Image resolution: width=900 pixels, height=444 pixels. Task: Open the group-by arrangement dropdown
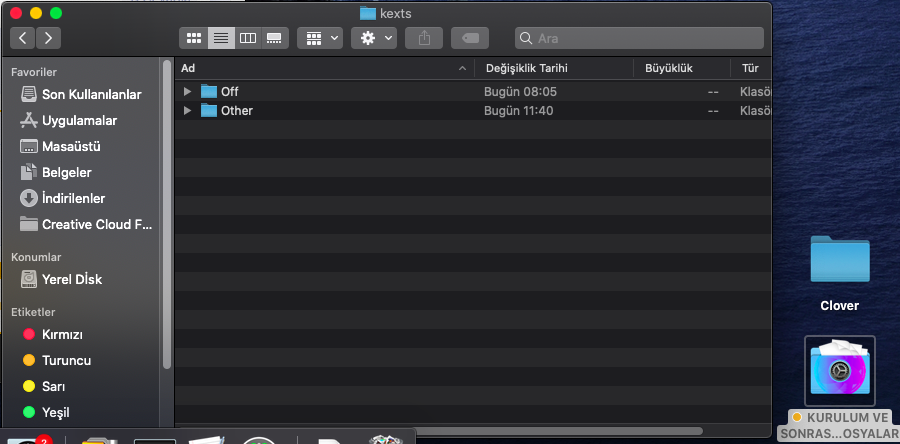click(320, 38)
